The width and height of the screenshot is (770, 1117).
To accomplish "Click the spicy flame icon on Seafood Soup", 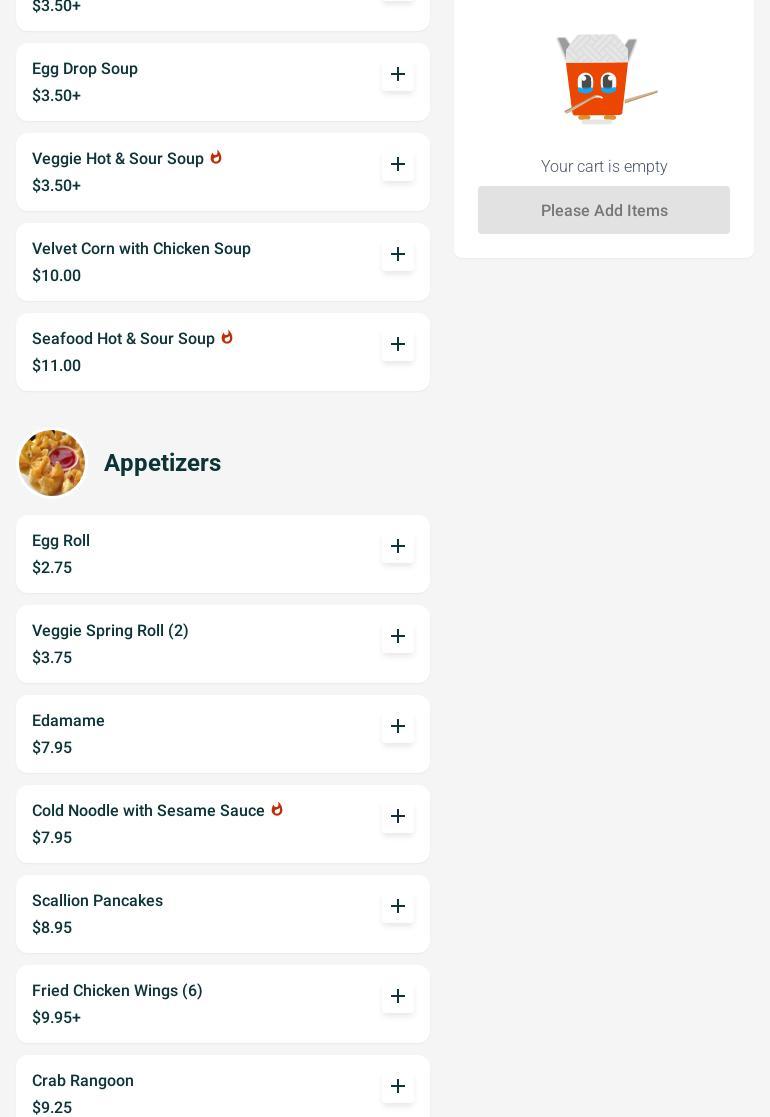I will click(227, 338).
